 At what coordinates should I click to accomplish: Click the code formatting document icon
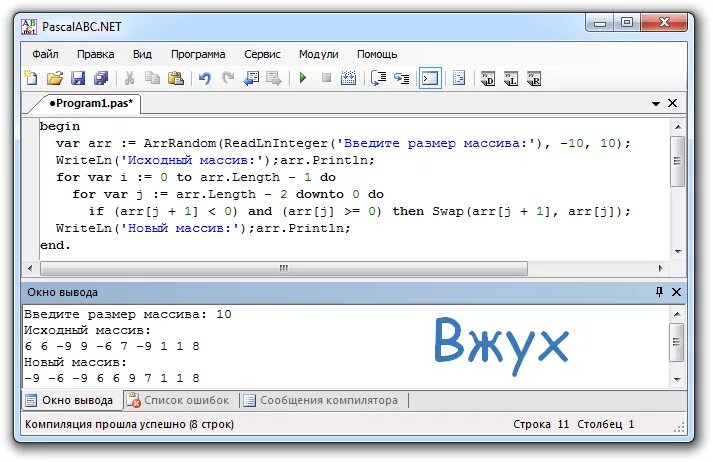[x=459, y=78]
